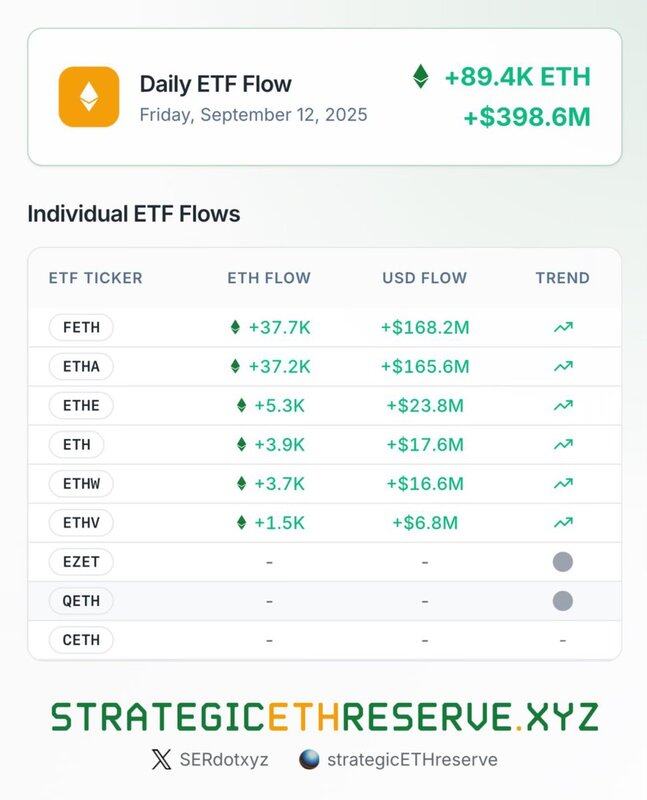The image size is (647, 800).
Task: Click the gray trend dot for EZET
Action: coord(563,562)
